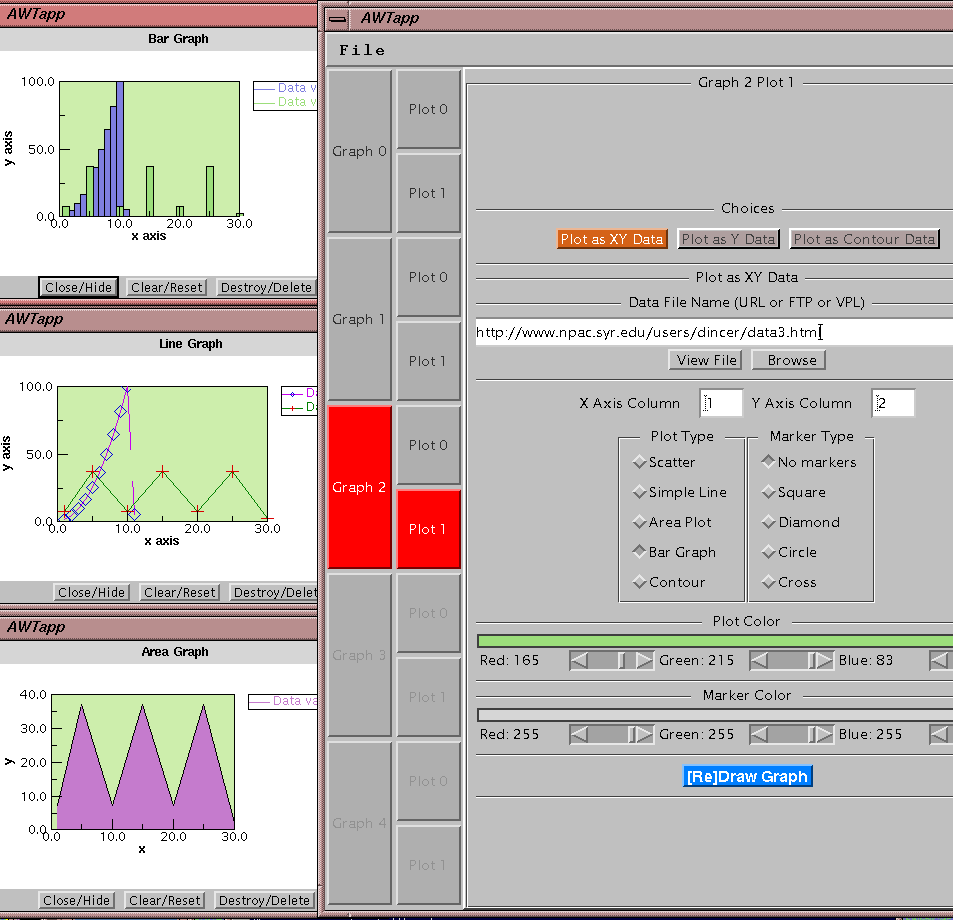The width and height of the screenshot is (953, 920).
Task: Click Destroy/Delete in Bar Graph window
Action: [x=266, y=287]
